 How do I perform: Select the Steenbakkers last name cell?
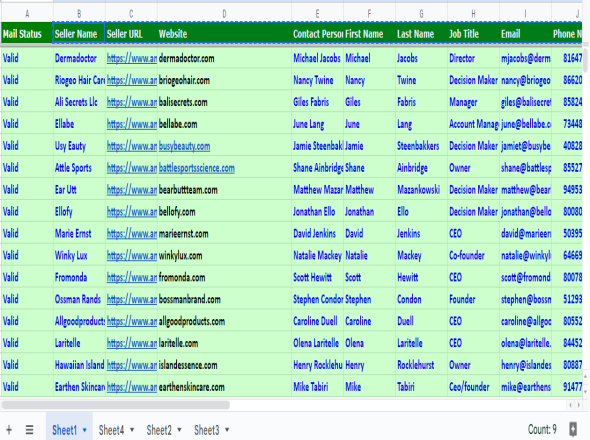point(421,146)
